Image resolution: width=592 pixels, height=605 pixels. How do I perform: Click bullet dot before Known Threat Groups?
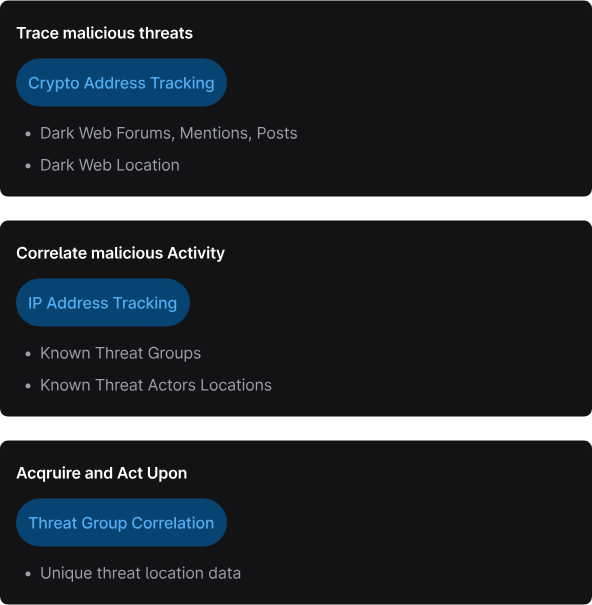point(28,354)
